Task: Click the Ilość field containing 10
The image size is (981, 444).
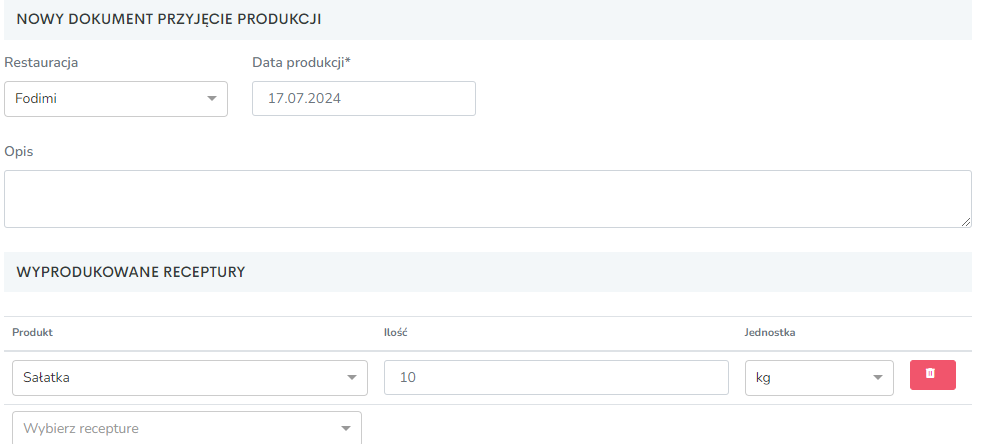Action: click(x=556, y=378)
